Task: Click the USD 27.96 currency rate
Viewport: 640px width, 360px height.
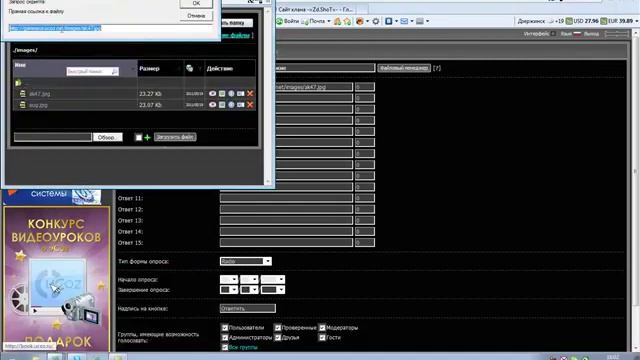Action: [582, 21]
